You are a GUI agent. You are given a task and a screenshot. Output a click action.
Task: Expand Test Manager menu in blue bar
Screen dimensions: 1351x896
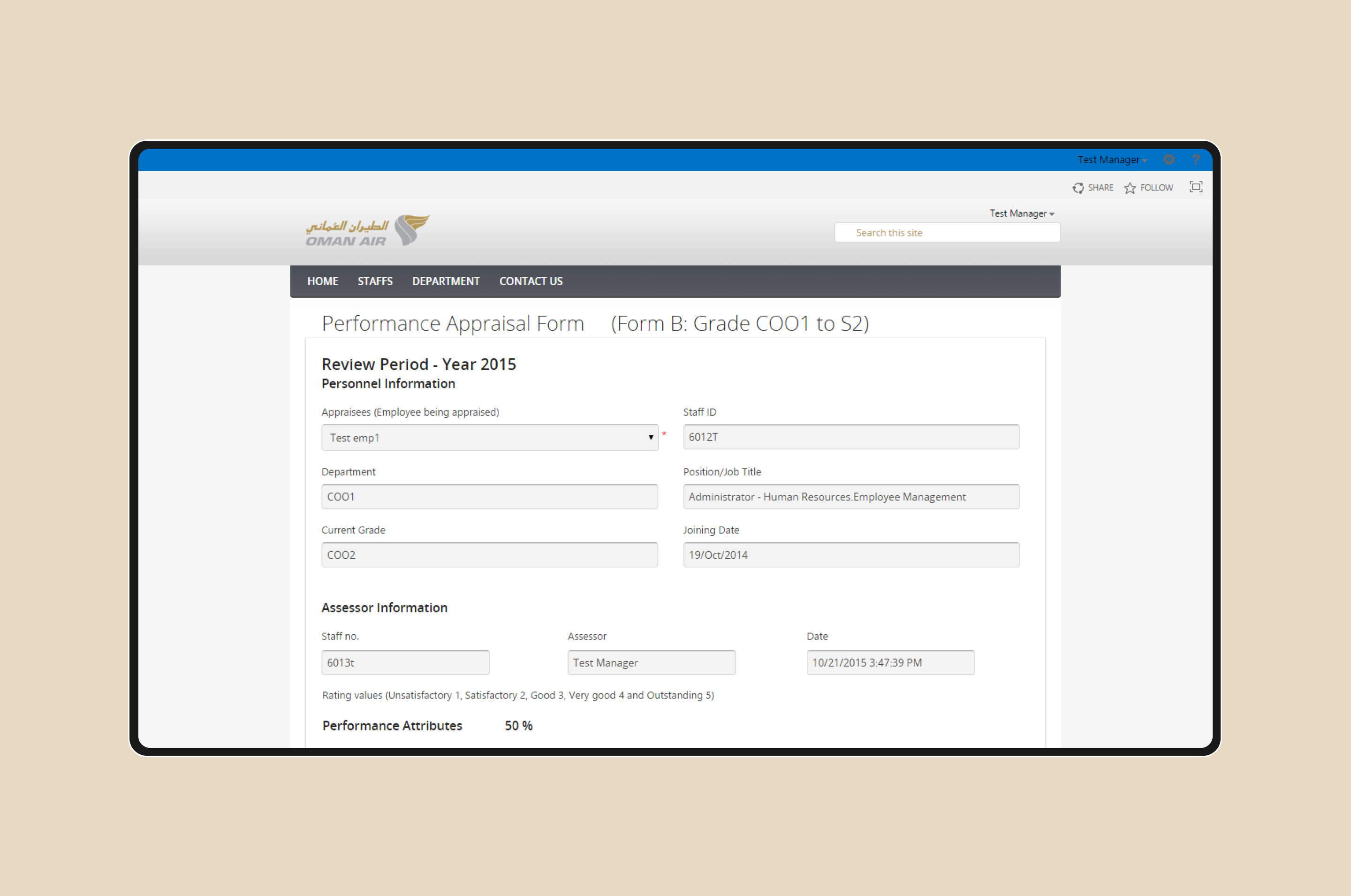pyautogui.click(x=1112, y=159)
